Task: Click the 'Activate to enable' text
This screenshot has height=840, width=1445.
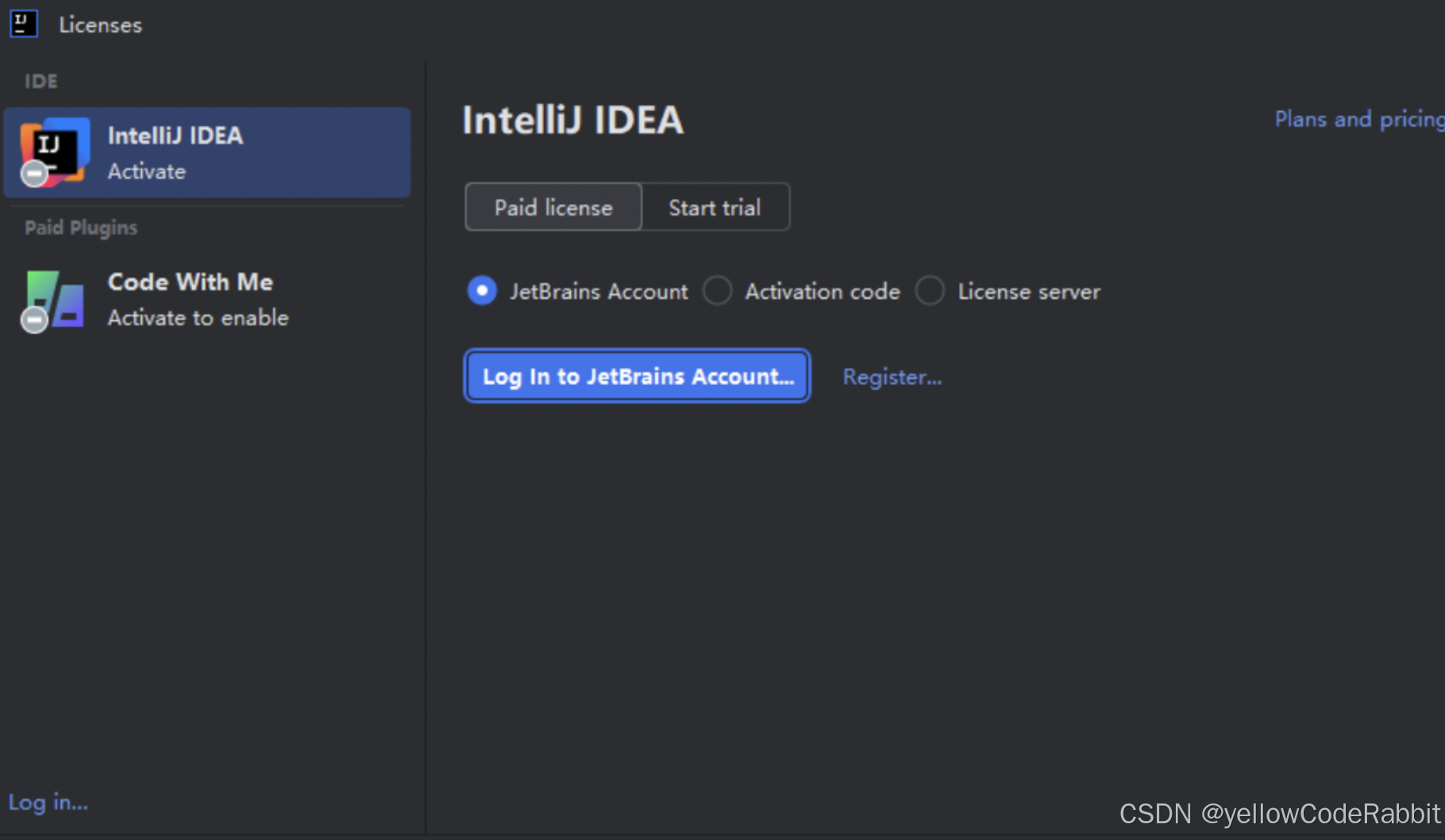Action: (198, 318)
